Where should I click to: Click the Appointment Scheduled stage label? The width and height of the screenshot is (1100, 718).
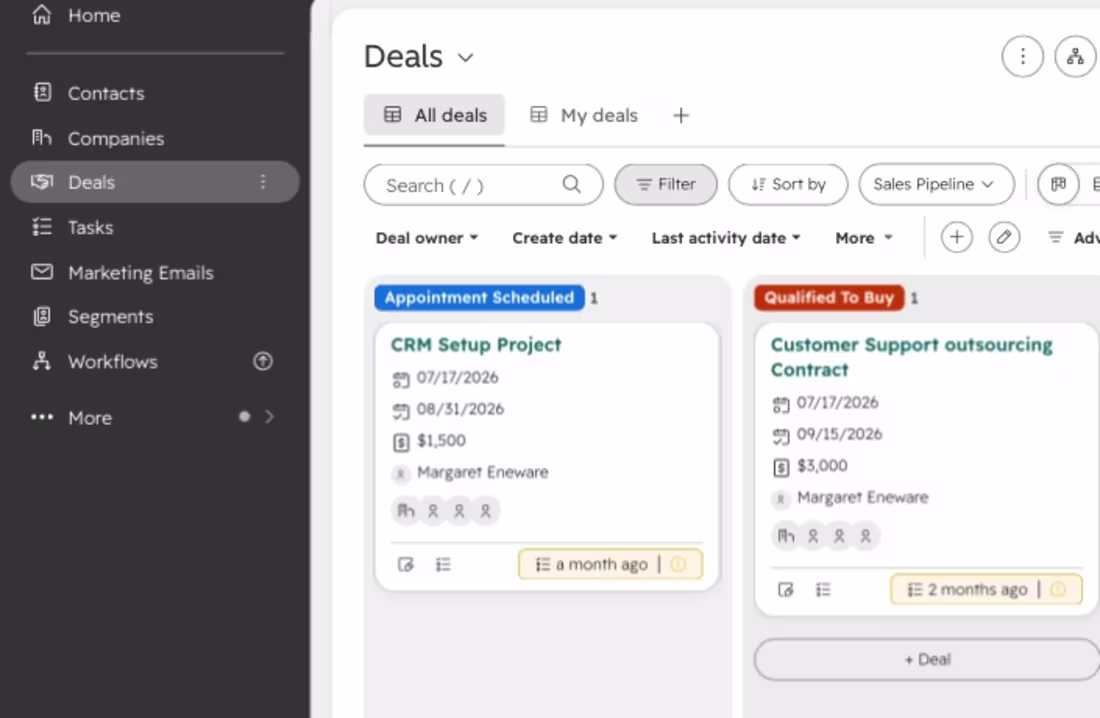pos(479,298)
